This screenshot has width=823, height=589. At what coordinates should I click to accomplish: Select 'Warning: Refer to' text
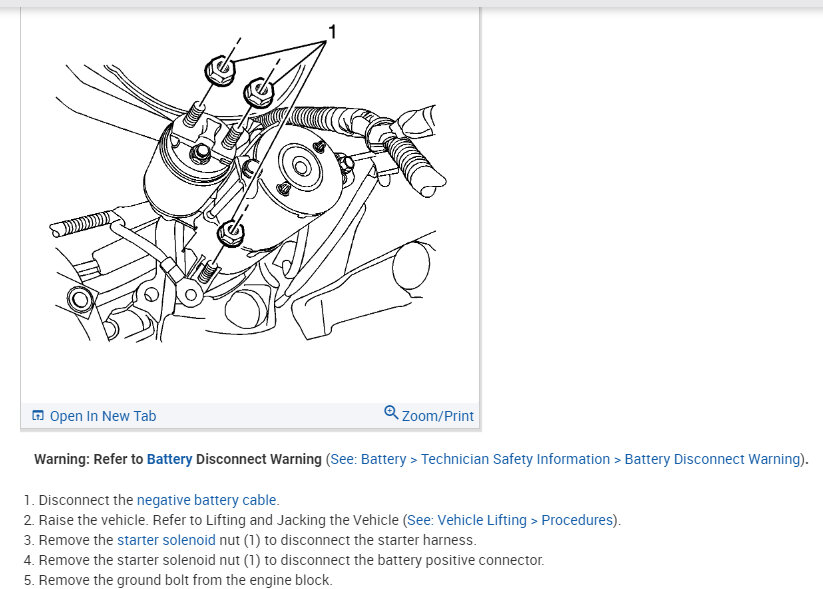89,459
